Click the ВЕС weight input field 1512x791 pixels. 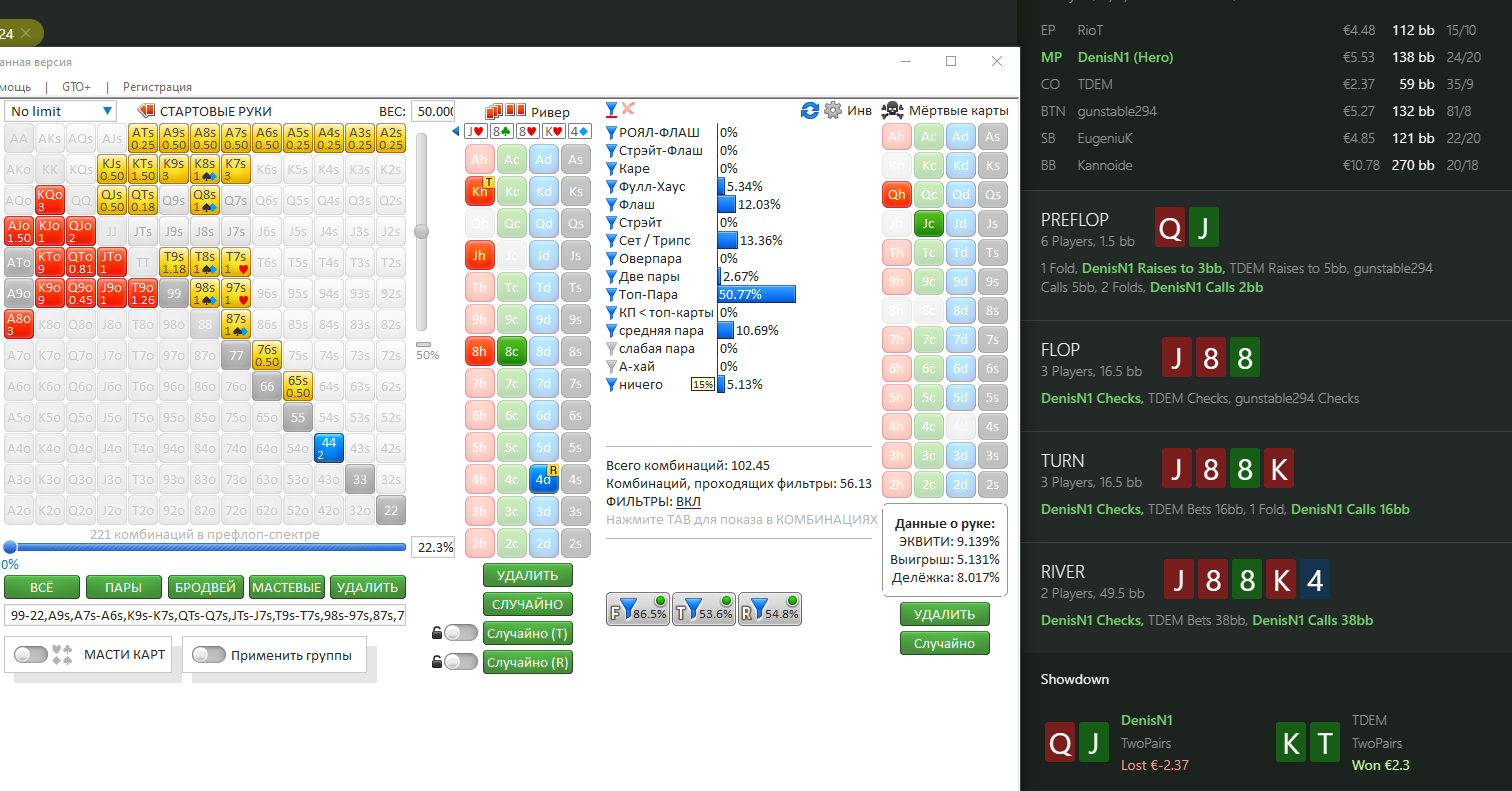433,111
